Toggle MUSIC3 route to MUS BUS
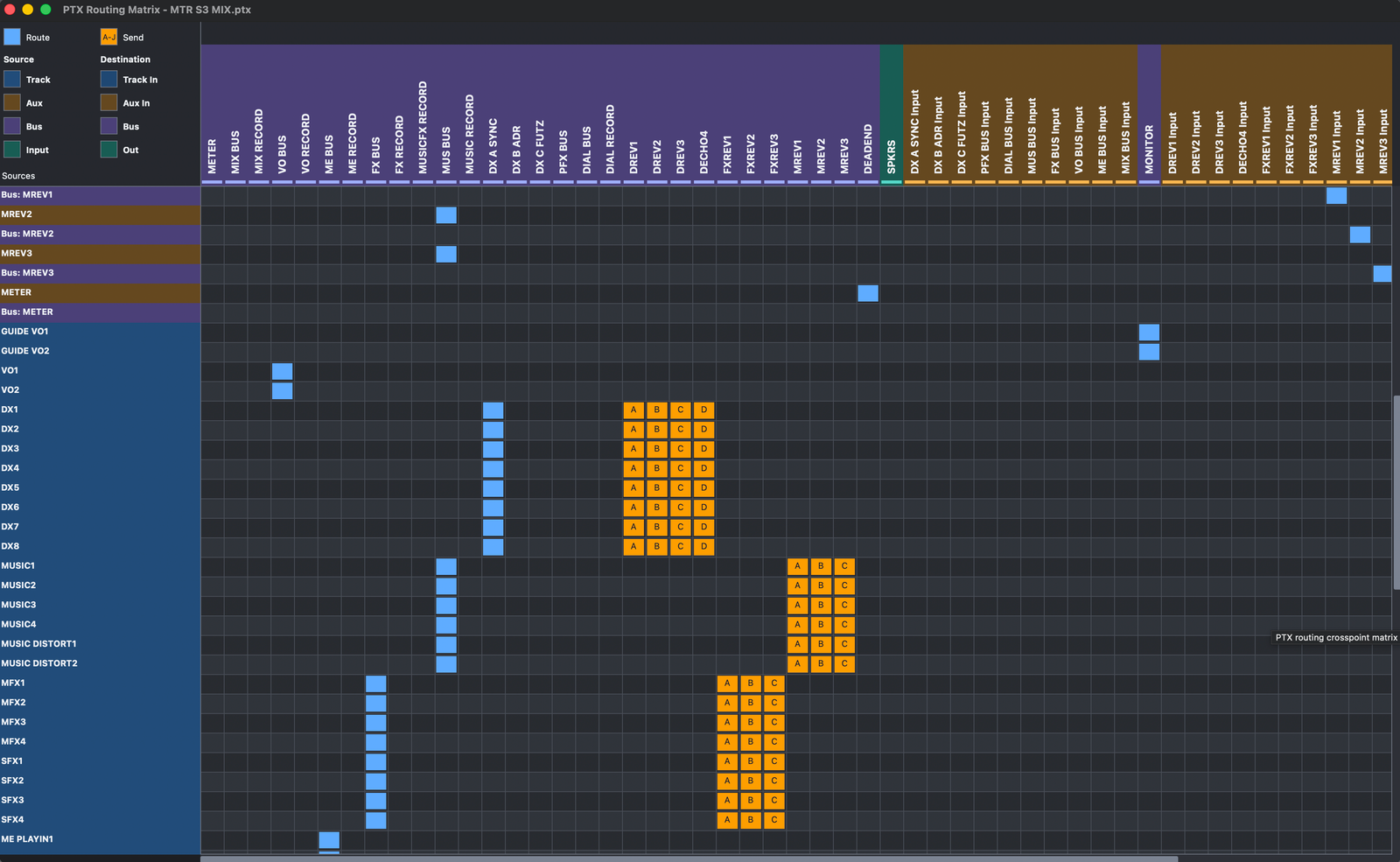This screenshot has height=862, width=1400. coord(446,606)
